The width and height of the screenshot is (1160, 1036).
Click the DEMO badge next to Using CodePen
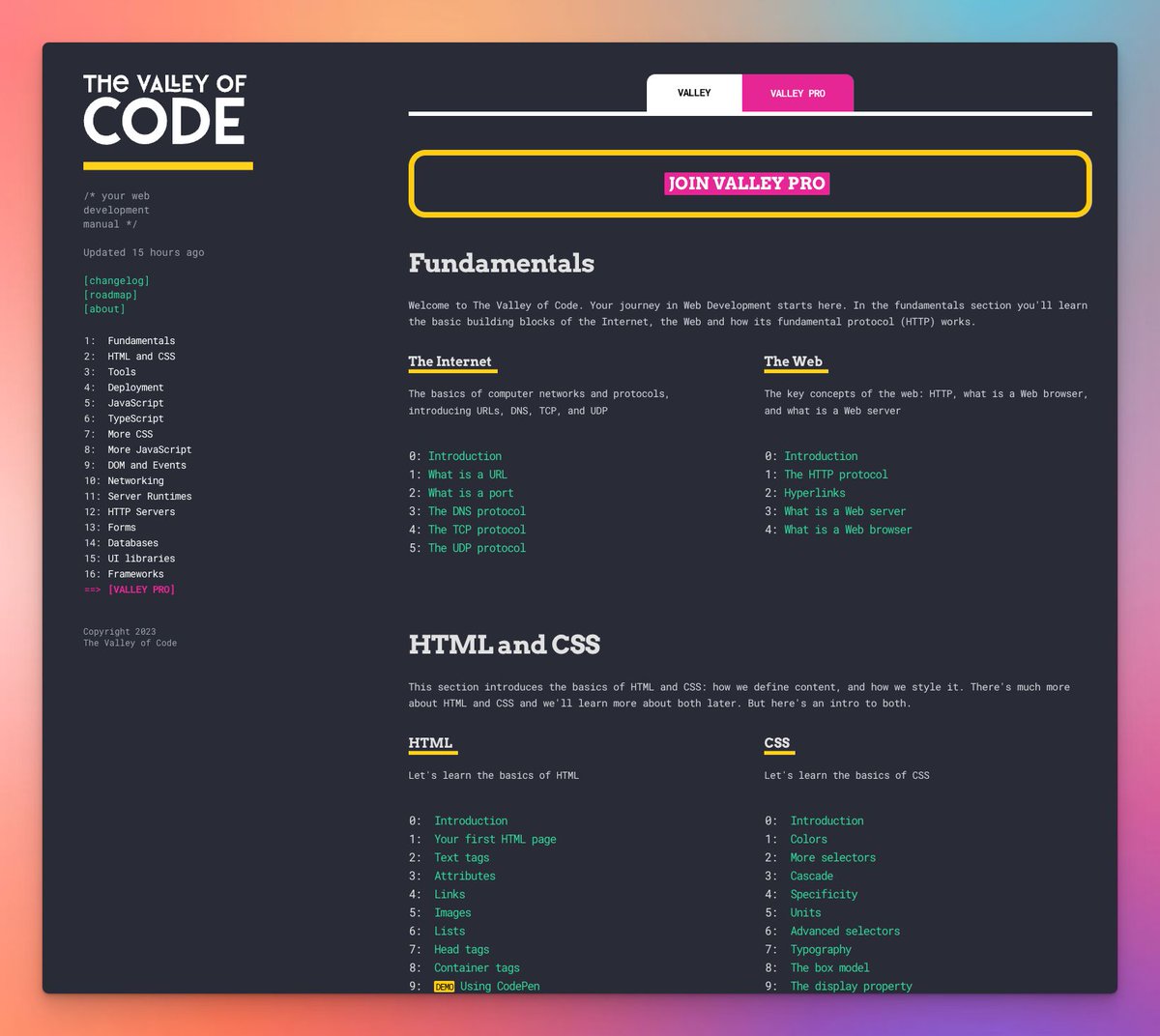coord(444,986)
